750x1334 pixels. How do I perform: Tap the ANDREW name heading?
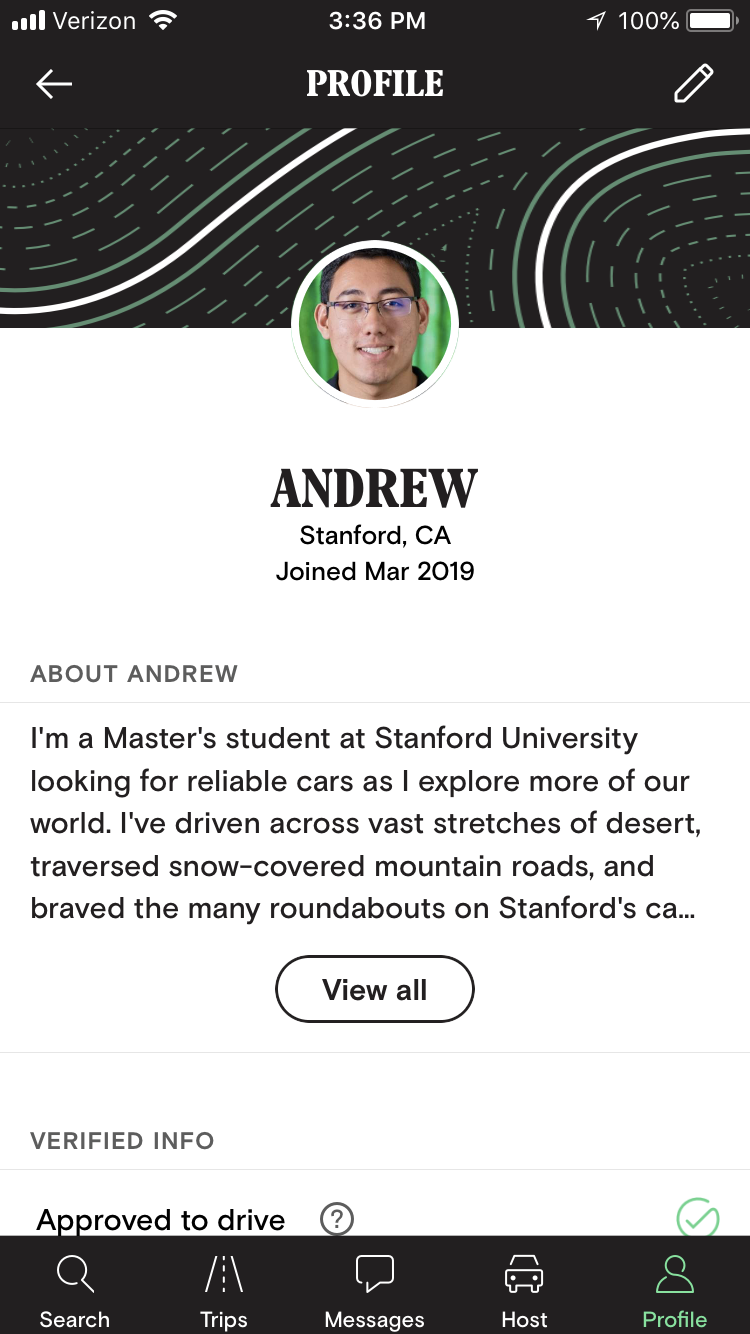(x=375, y=489)
